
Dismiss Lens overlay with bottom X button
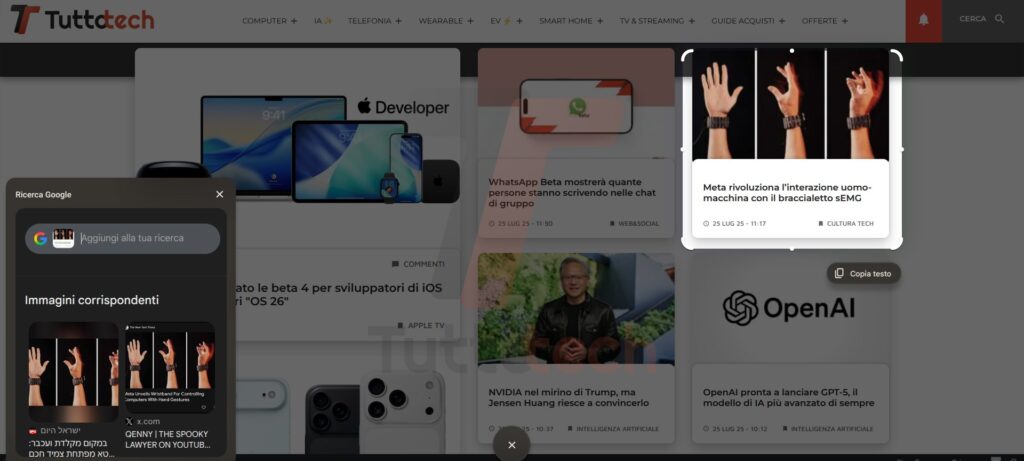(511, 445)
